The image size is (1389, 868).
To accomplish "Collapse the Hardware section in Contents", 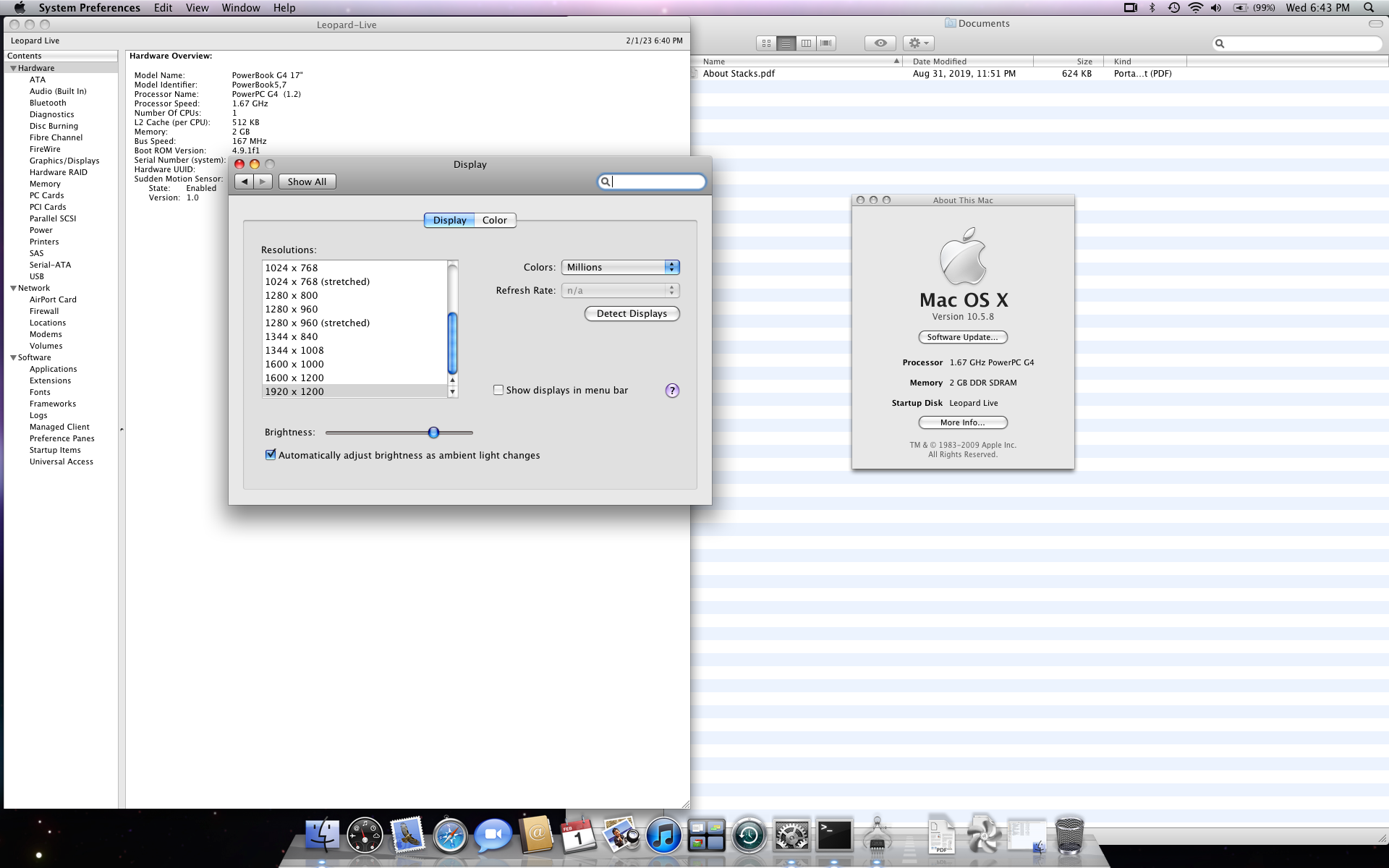I will (13, 68).
